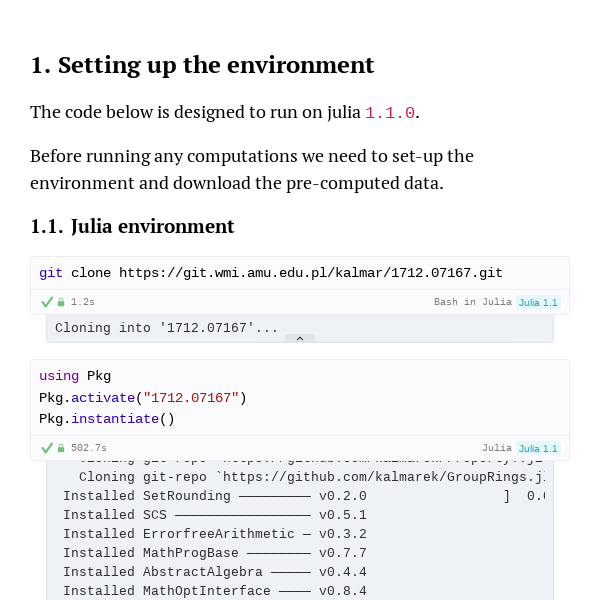Open the Julia 1.1 runtime badge on the Pkg cell
The width and height of the screenshot is (600, 600).
[538, 448]
